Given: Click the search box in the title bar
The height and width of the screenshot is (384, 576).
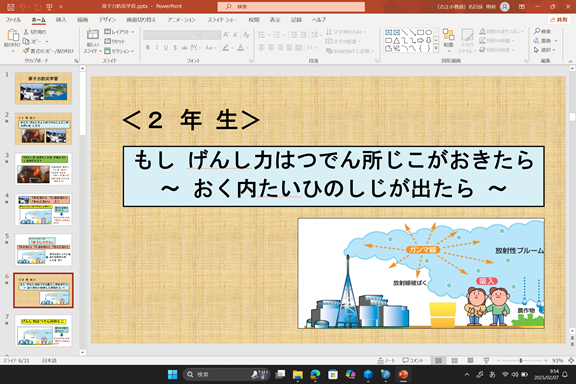Looking at the screenshot, I should pyautogui.click(x=291, y=7).
